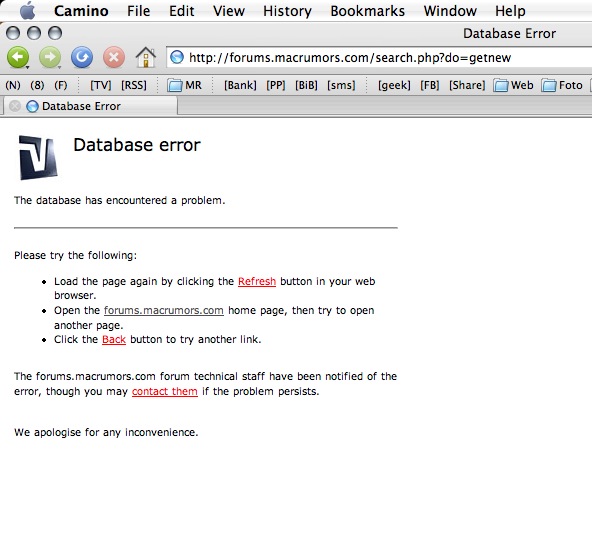Open the Web bookmarks folder
This screenshot has height=540, width=592.
pyautogui.click(x=513, y=85)
